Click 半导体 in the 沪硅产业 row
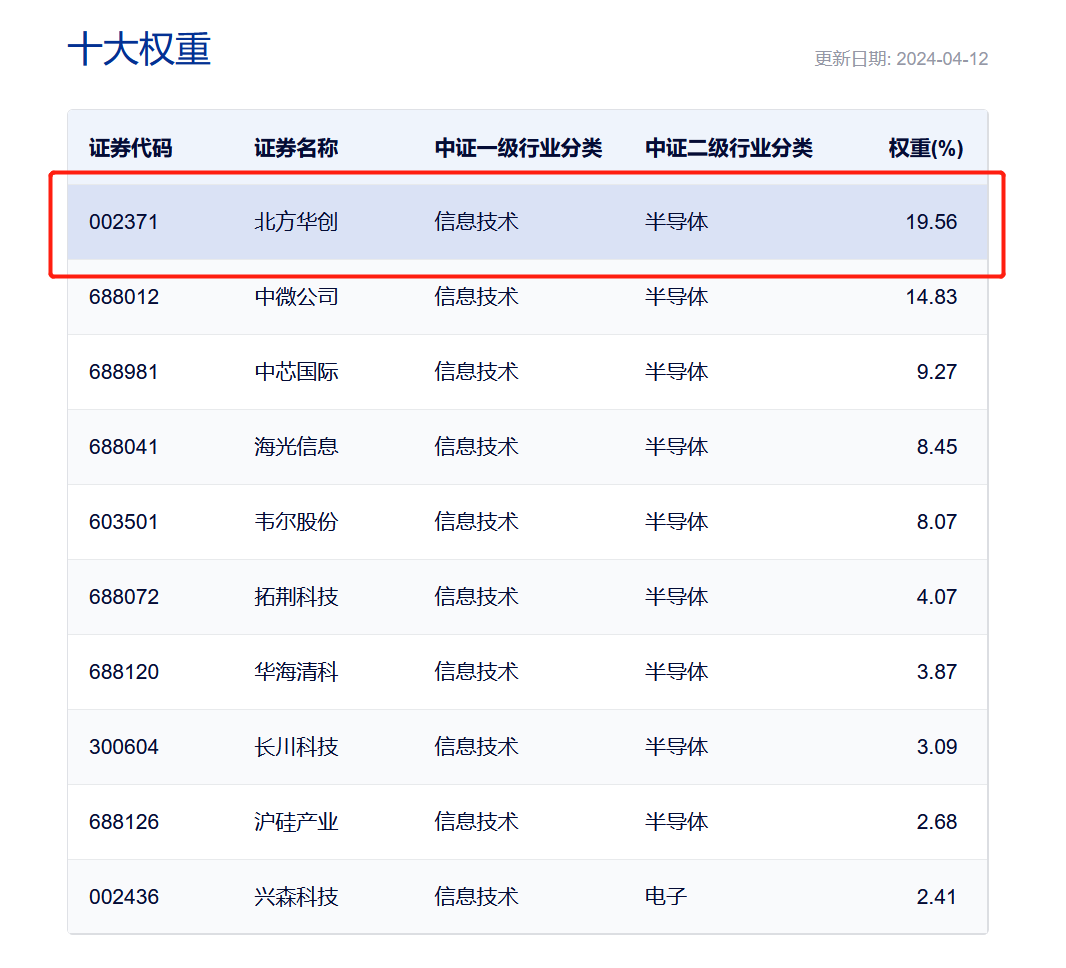The width and height of the screenshot is (1066, 968). coord(676,822)
